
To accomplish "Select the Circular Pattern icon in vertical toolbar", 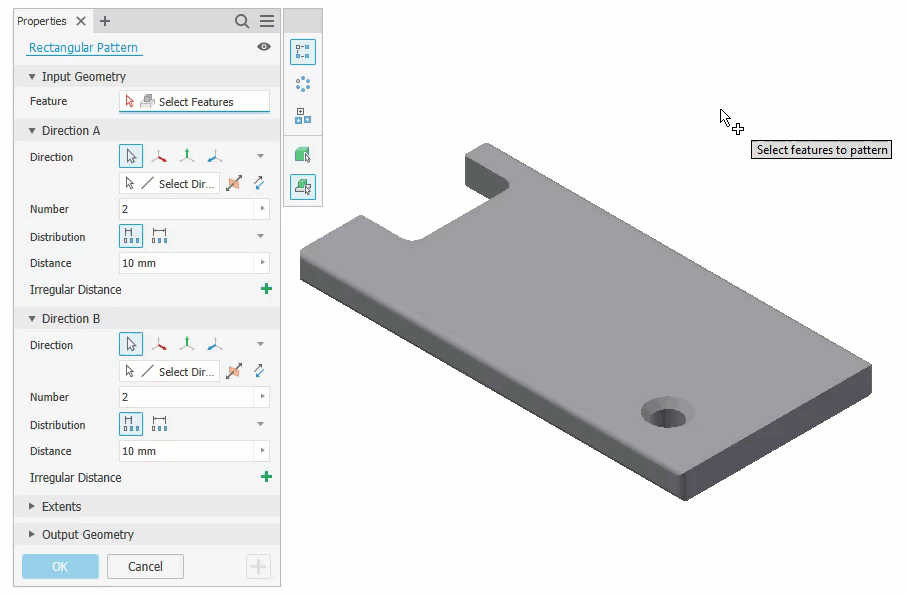I will click(303, 85).
